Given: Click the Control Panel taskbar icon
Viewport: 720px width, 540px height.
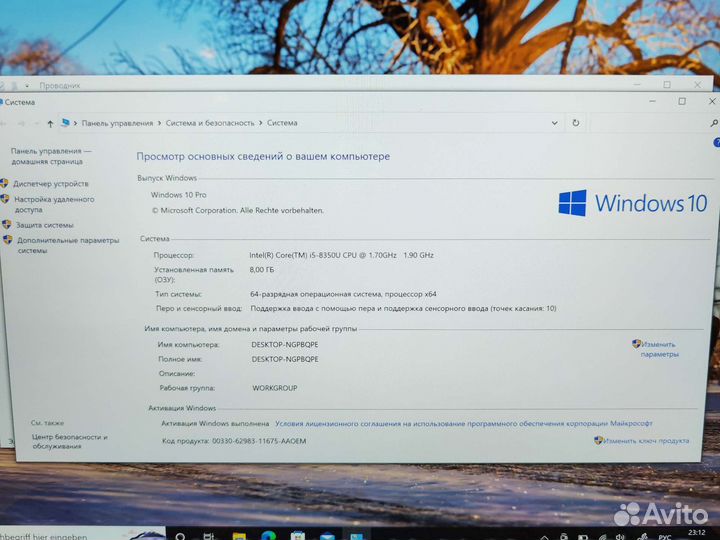Looking at the screenshot, I should click(357, 536).
